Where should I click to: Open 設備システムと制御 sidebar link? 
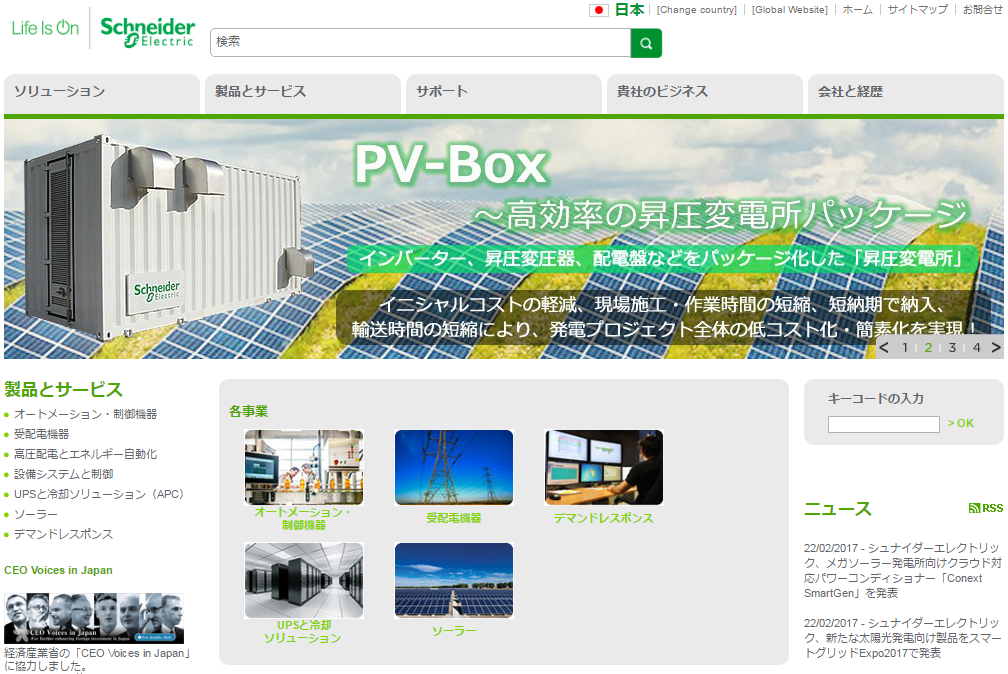[64, 474]
